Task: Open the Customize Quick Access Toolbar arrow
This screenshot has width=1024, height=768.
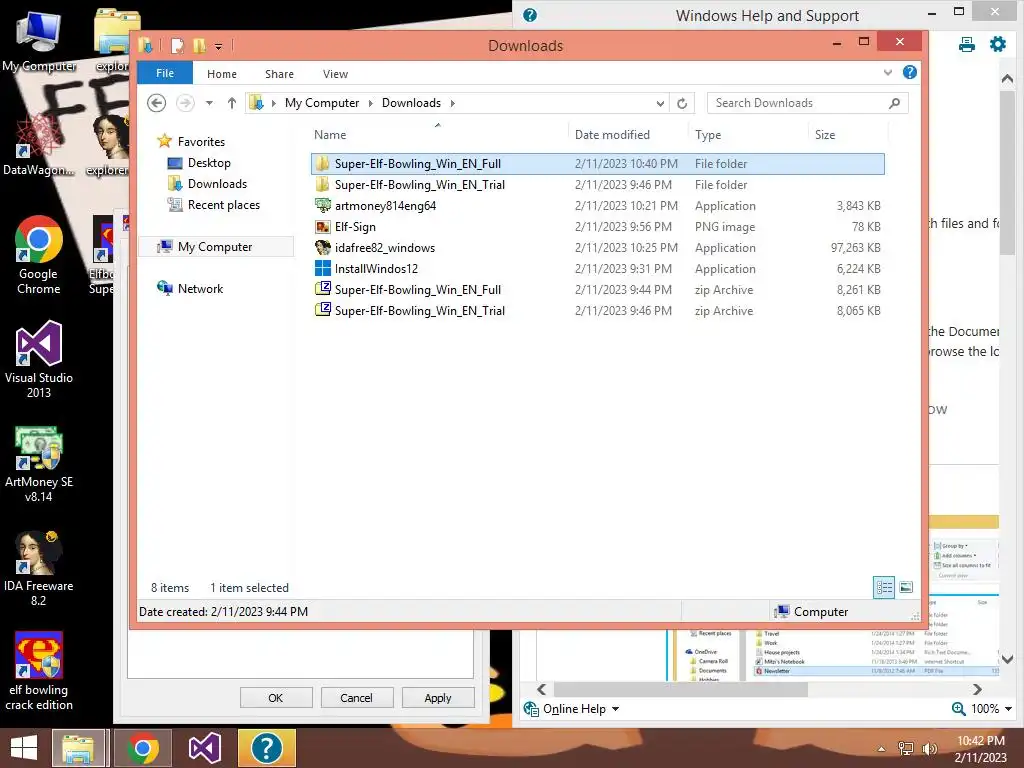Action: click(x=218, y=46)
